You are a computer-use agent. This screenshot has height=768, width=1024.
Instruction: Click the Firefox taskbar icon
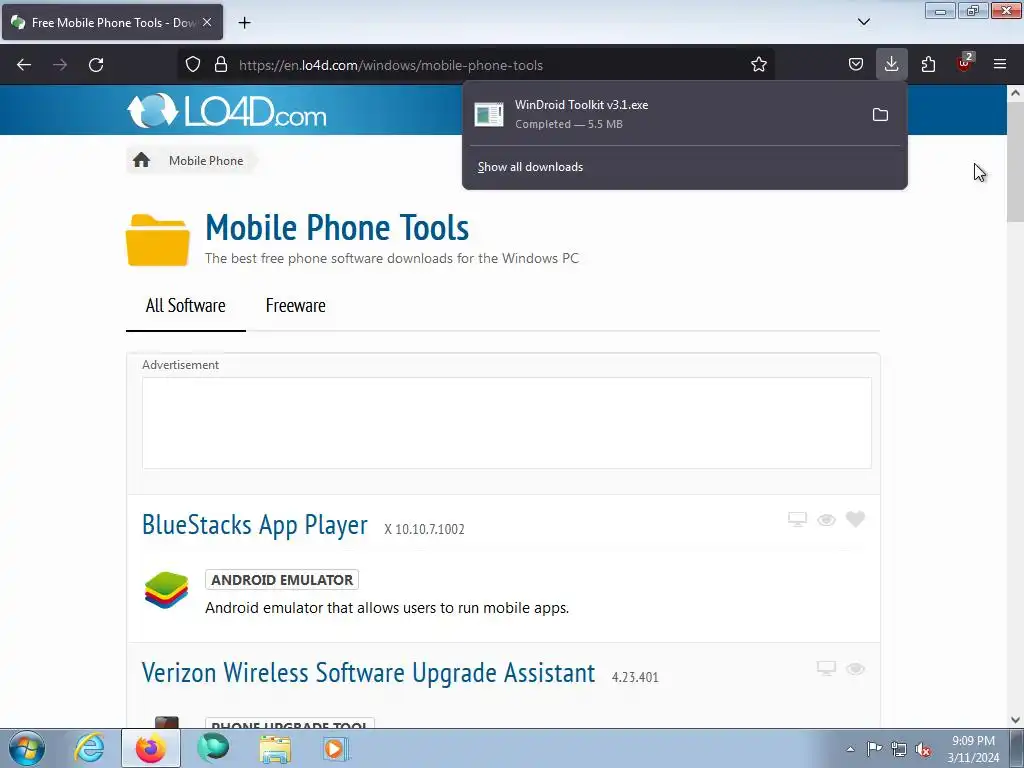(x=150, y=748)
